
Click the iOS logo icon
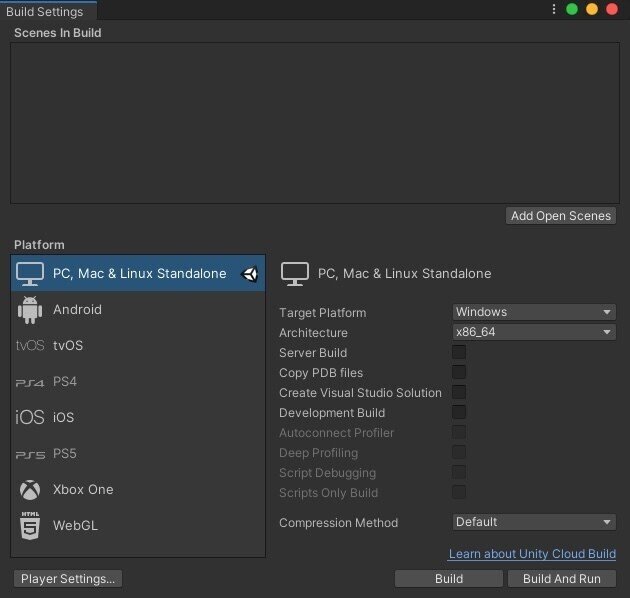tap(30, 418)
